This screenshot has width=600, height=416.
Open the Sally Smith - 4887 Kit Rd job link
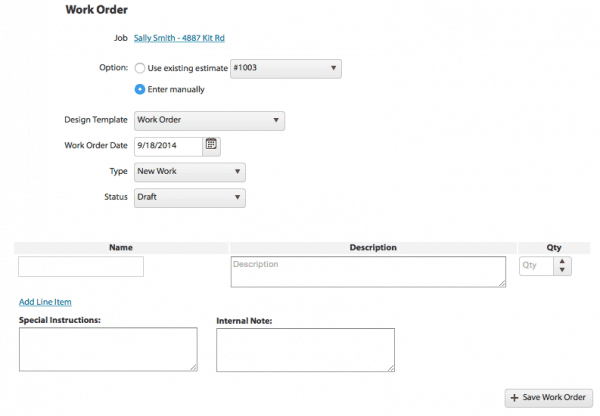(x=179, y=38)
